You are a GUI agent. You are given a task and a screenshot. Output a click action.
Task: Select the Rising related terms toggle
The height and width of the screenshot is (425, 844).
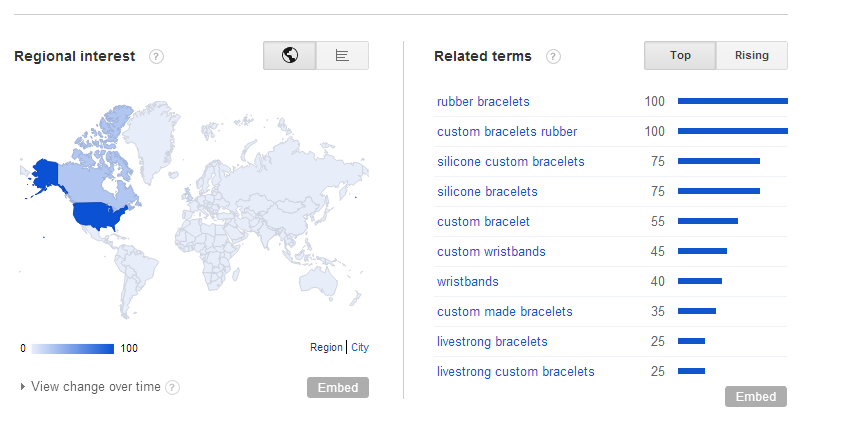click(752, 55)
